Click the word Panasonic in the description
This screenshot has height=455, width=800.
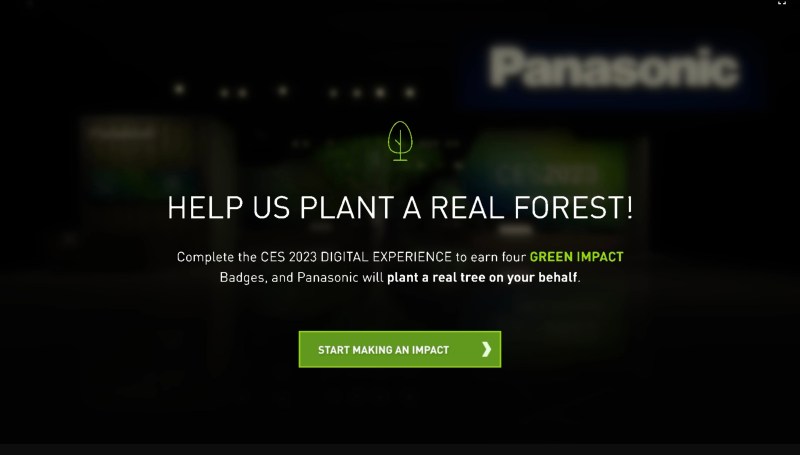coord(328,277)
